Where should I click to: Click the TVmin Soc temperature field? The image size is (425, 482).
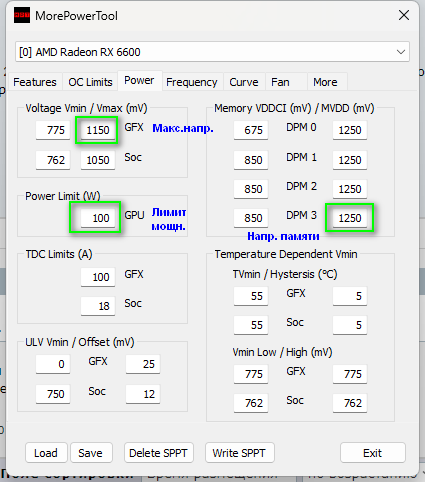click(x=251, y=325)
